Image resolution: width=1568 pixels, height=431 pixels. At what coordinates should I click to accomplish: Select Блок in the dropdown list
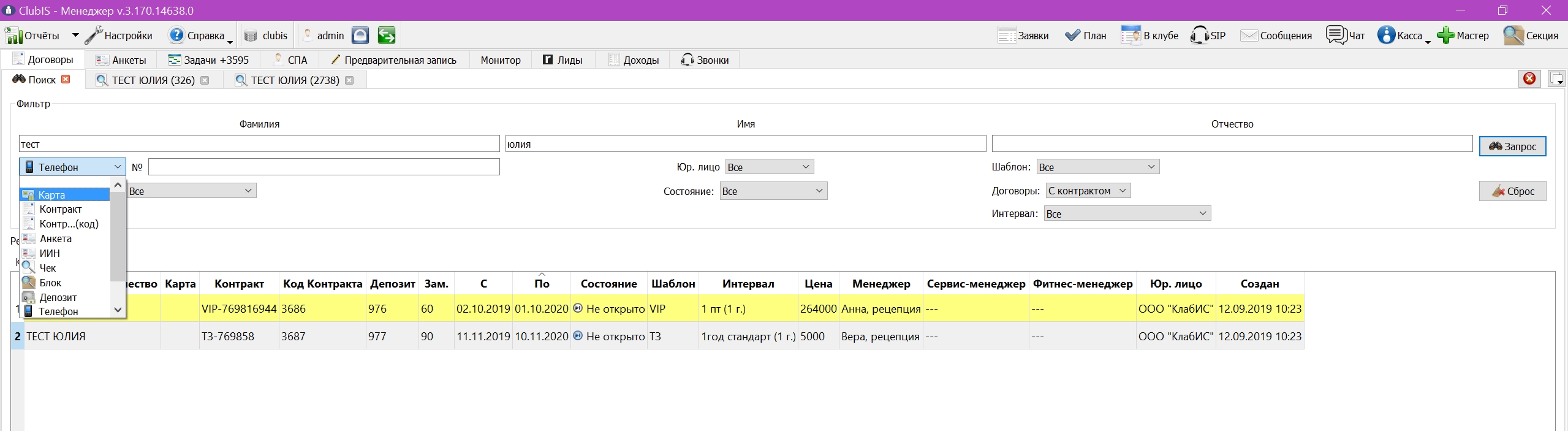pyautogui.click(x=65, y=283)
